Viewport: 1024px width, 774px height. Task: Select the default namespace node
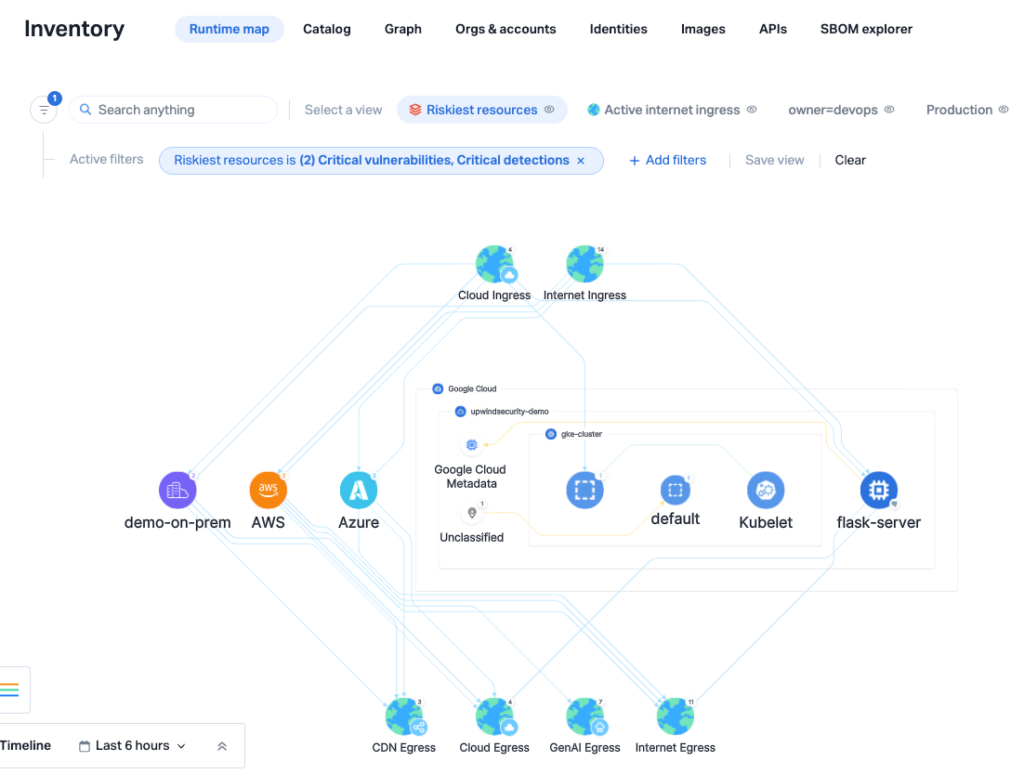point(675,490)
